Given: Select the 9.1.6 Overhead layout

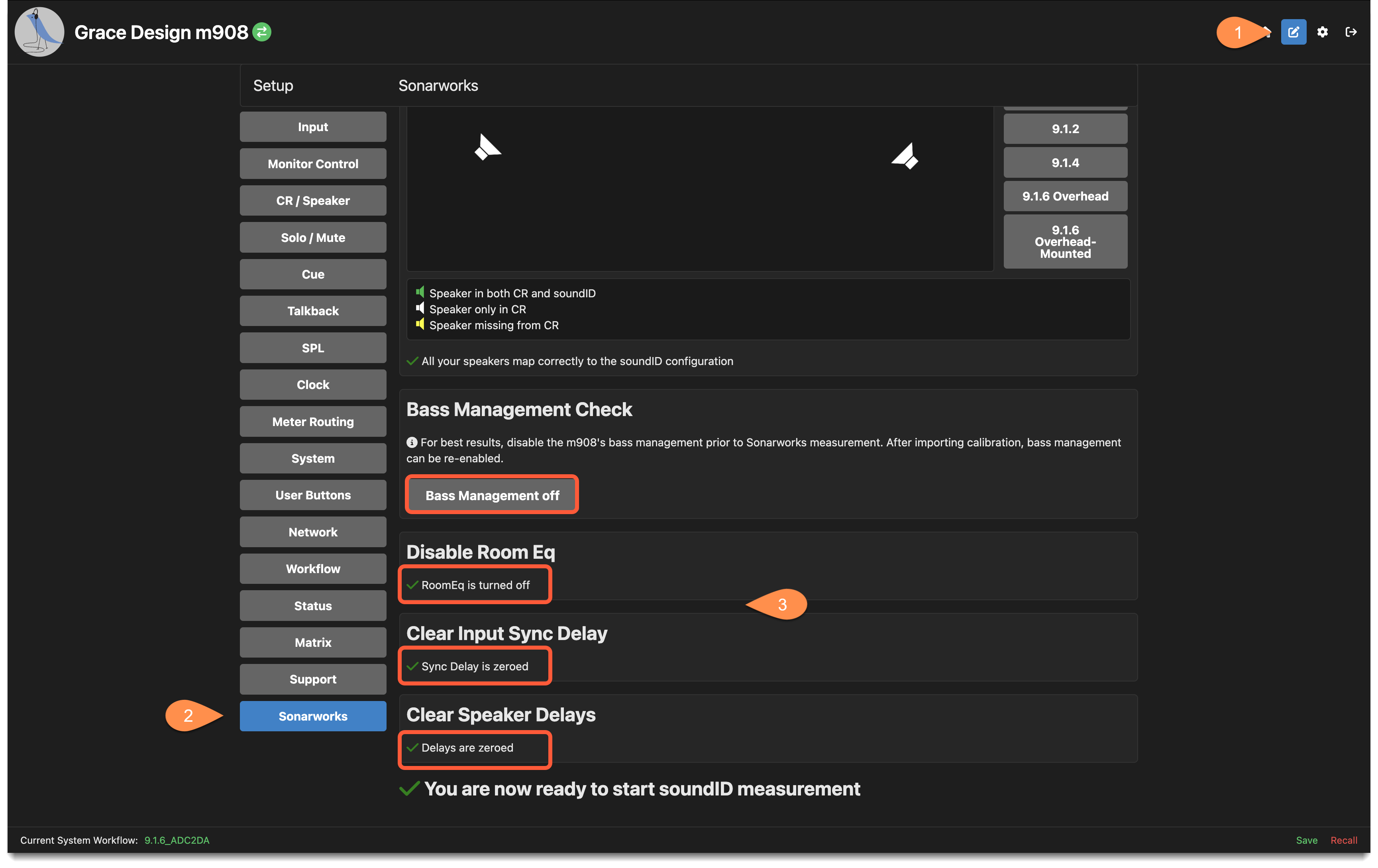Looking at the screenshot, I should point(1065,196).
